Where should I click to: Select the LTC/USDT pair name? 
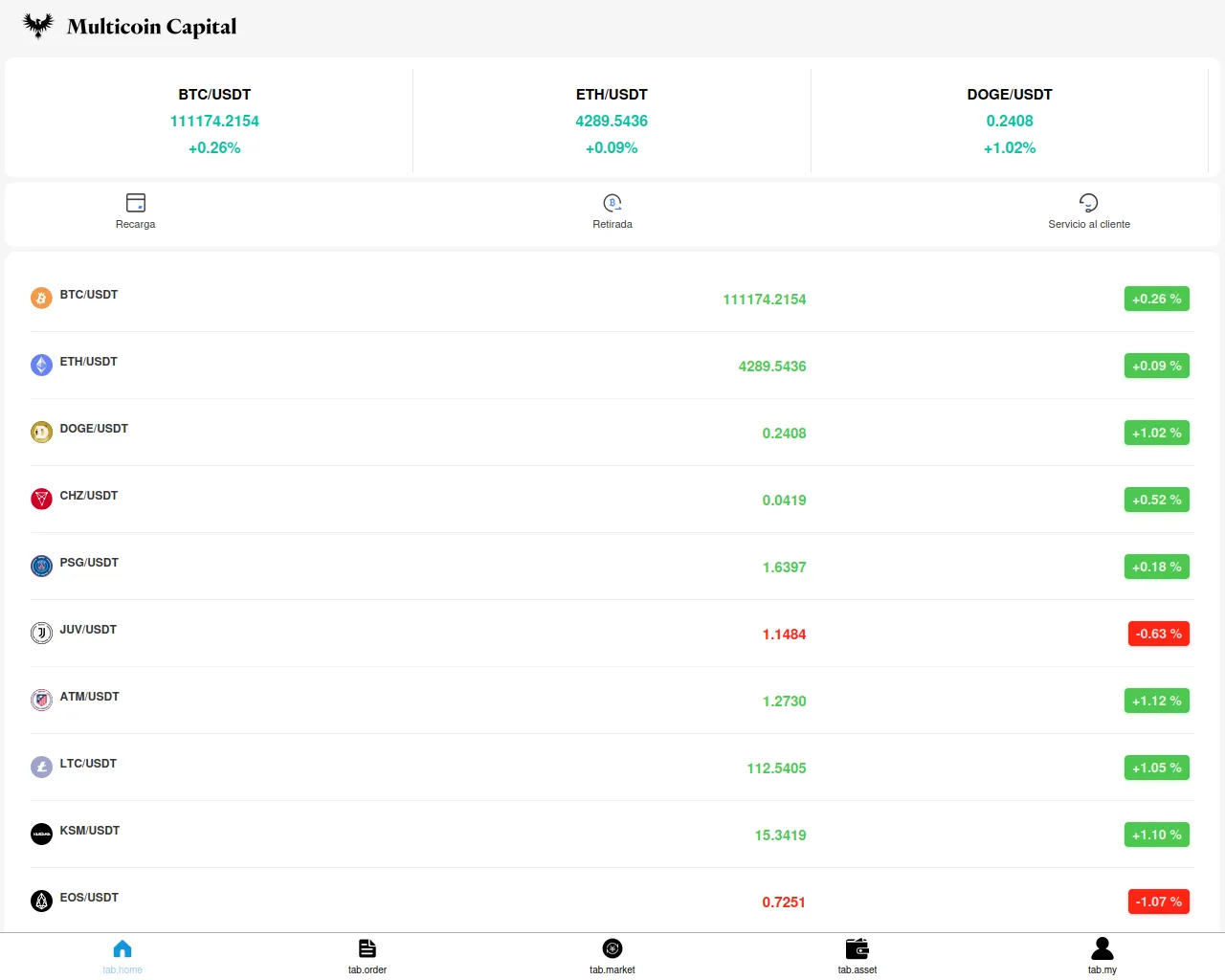pos(88,764)
